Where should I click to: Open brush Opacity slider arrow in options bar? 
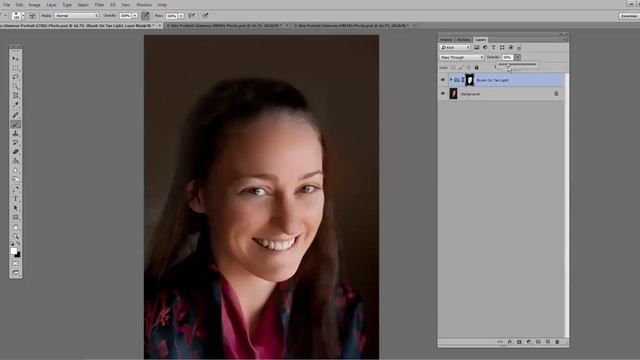[x=135, y=16]
